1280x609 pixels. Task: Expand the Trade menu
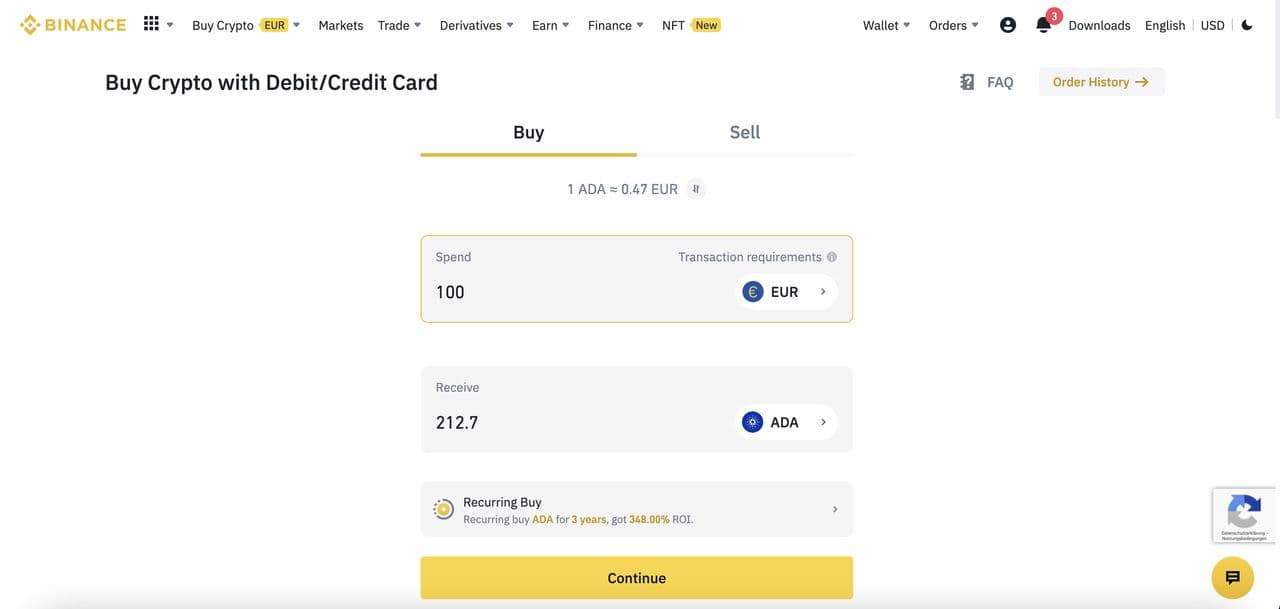[399, 25]
